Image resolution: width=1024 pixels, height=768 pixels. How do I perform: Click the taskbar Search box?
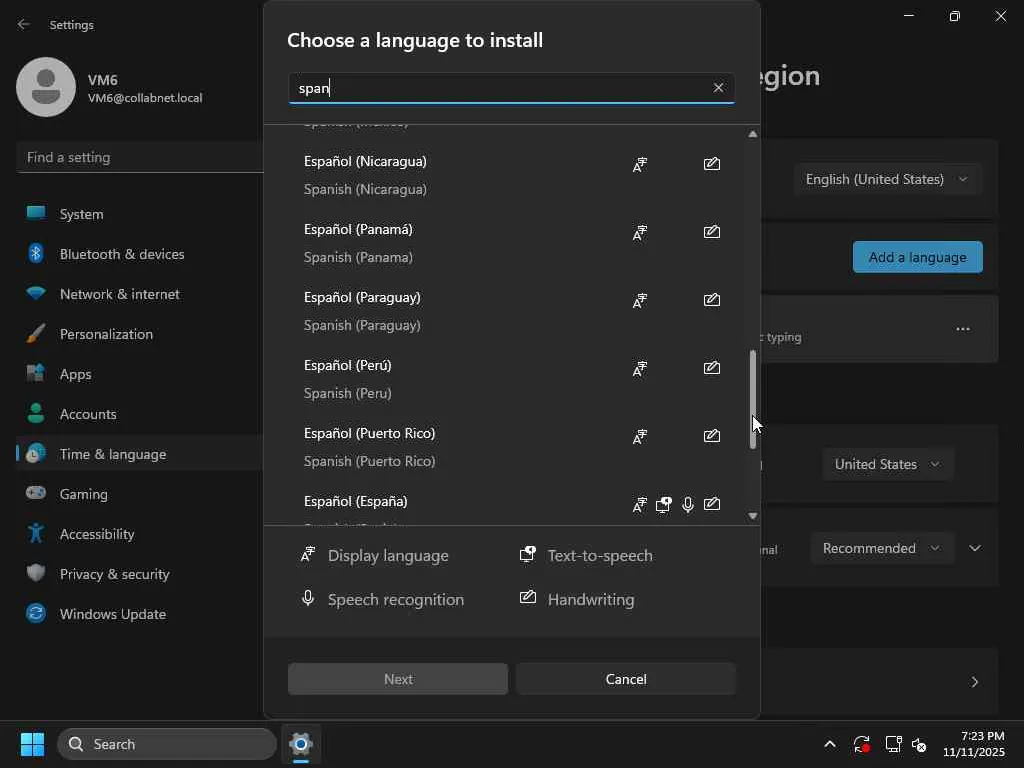(x=167, y=744)
